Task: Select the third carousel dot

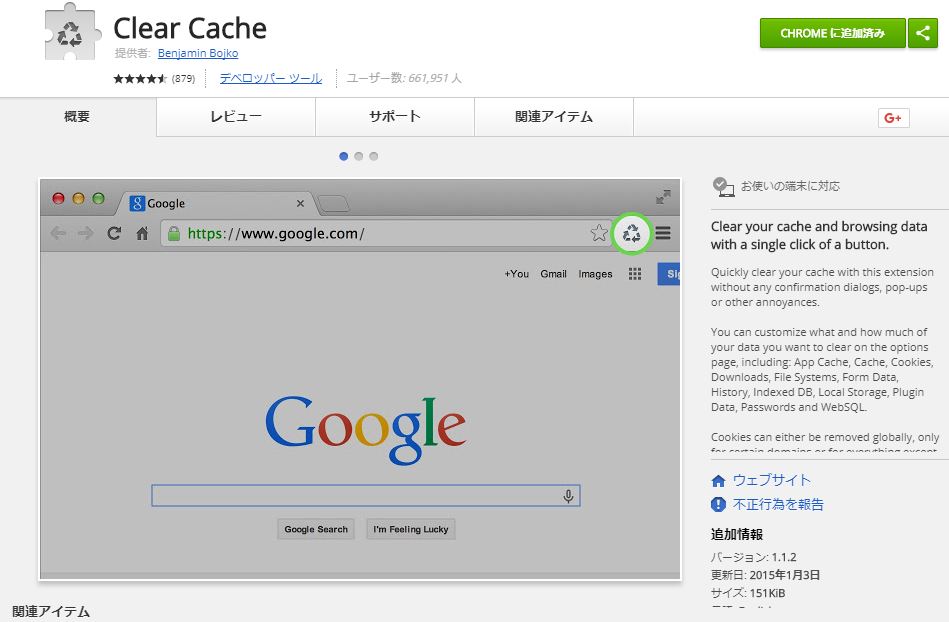Action: [374, 156]
